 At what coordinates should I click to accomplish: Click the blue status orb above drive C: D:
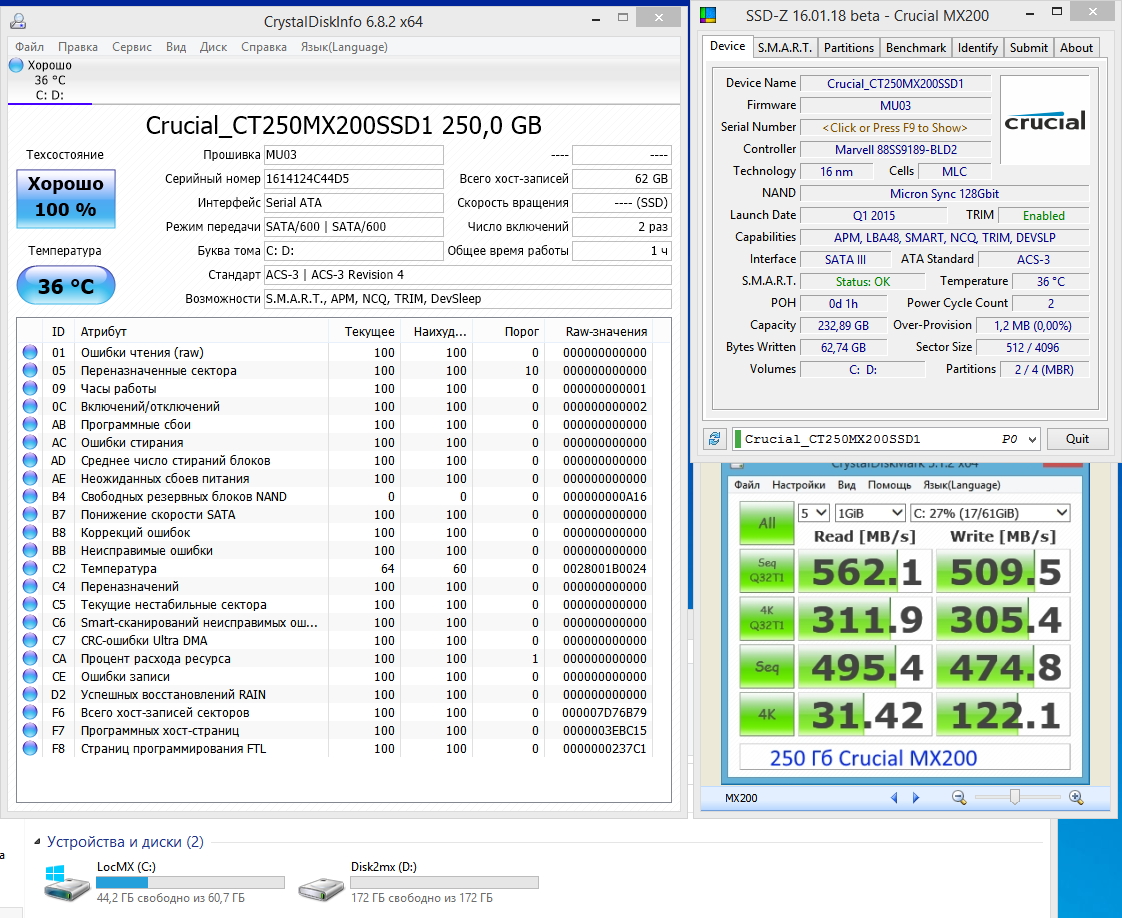(16, 65)
